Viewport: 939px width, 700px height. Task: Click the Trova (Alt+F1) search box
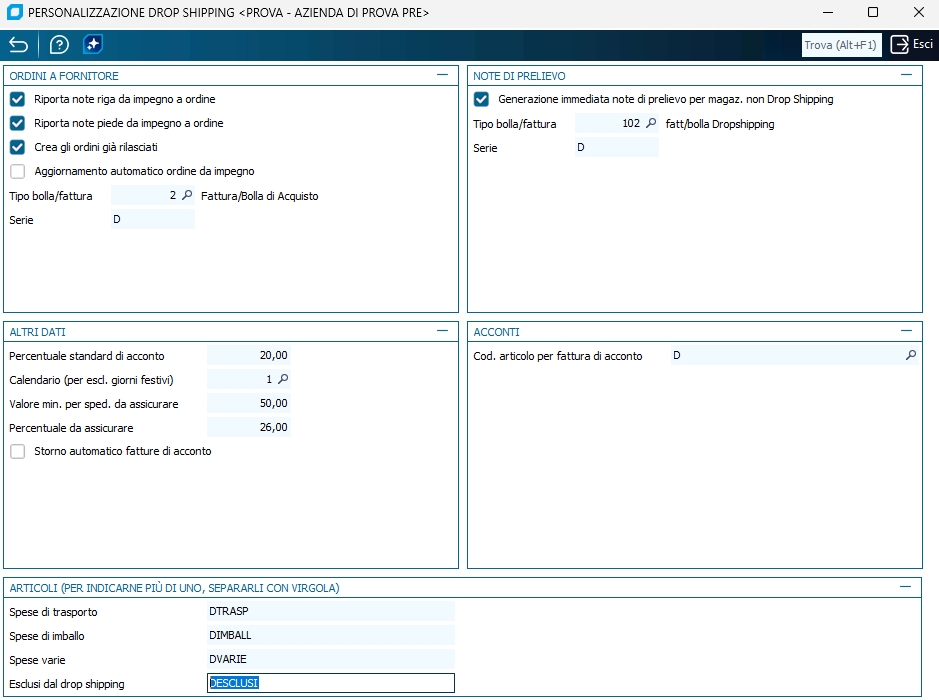841,45
